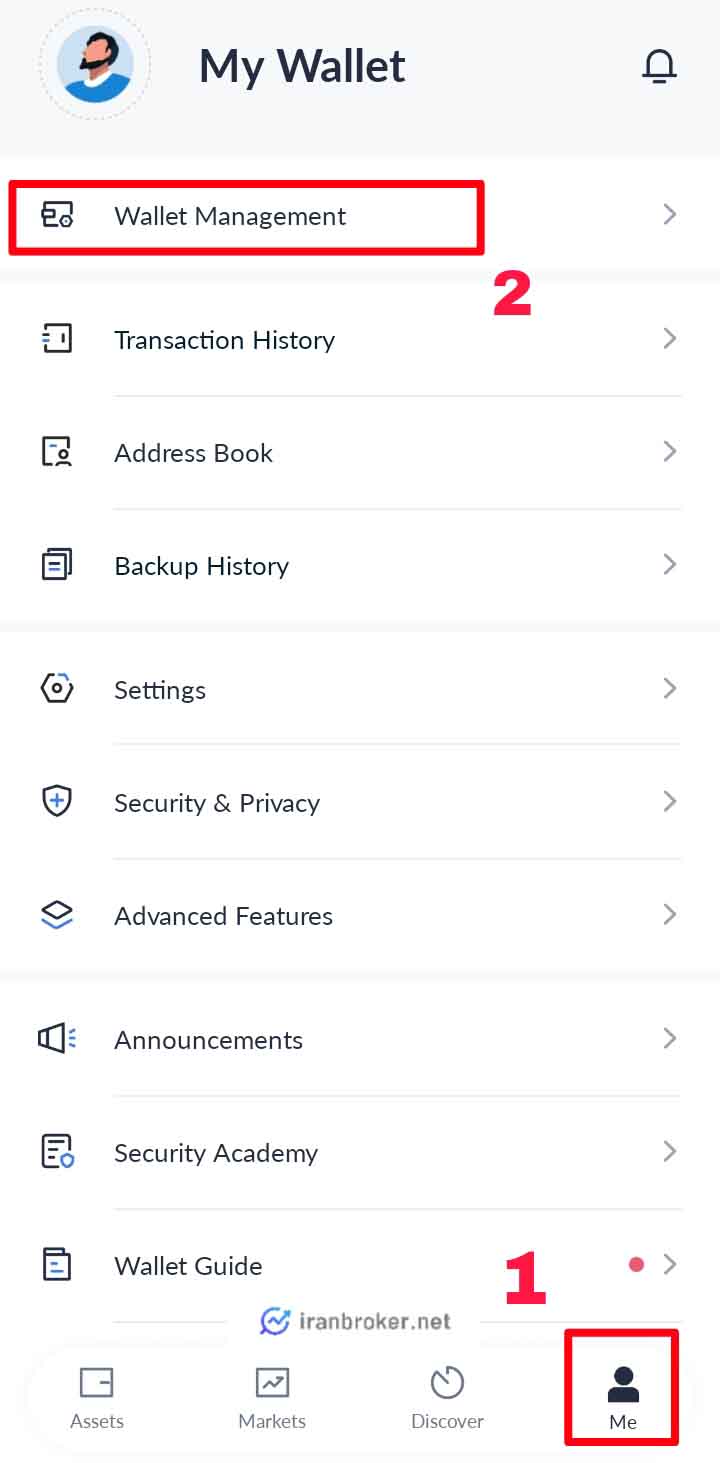
Task: Open the Discover tab
Action: point(447,1398)
